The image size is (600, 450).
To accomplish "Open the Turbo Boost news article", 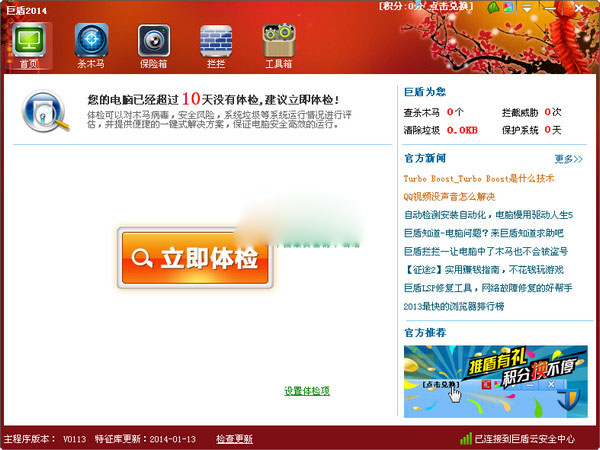I will click(x=478, y=178).
